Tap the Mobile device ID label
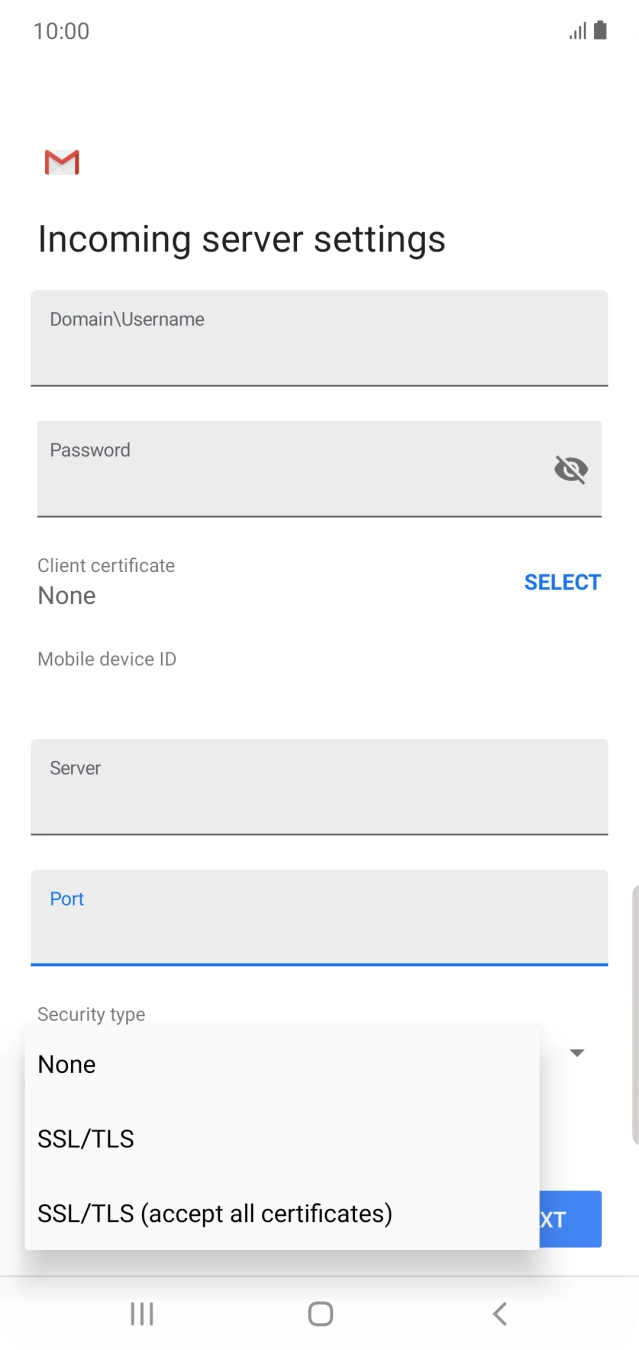Screen dimensions: 639x1350 tap(105, 659)
